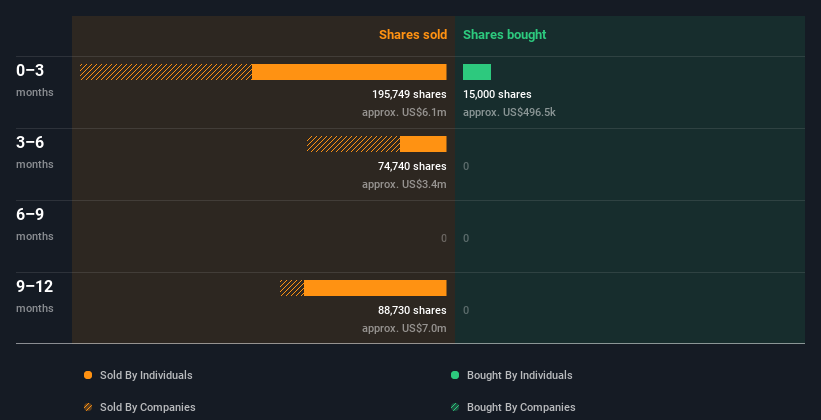Click the 88,730 shares value
The width and height of the screenshot is (821, 420).
pos(412,310)
